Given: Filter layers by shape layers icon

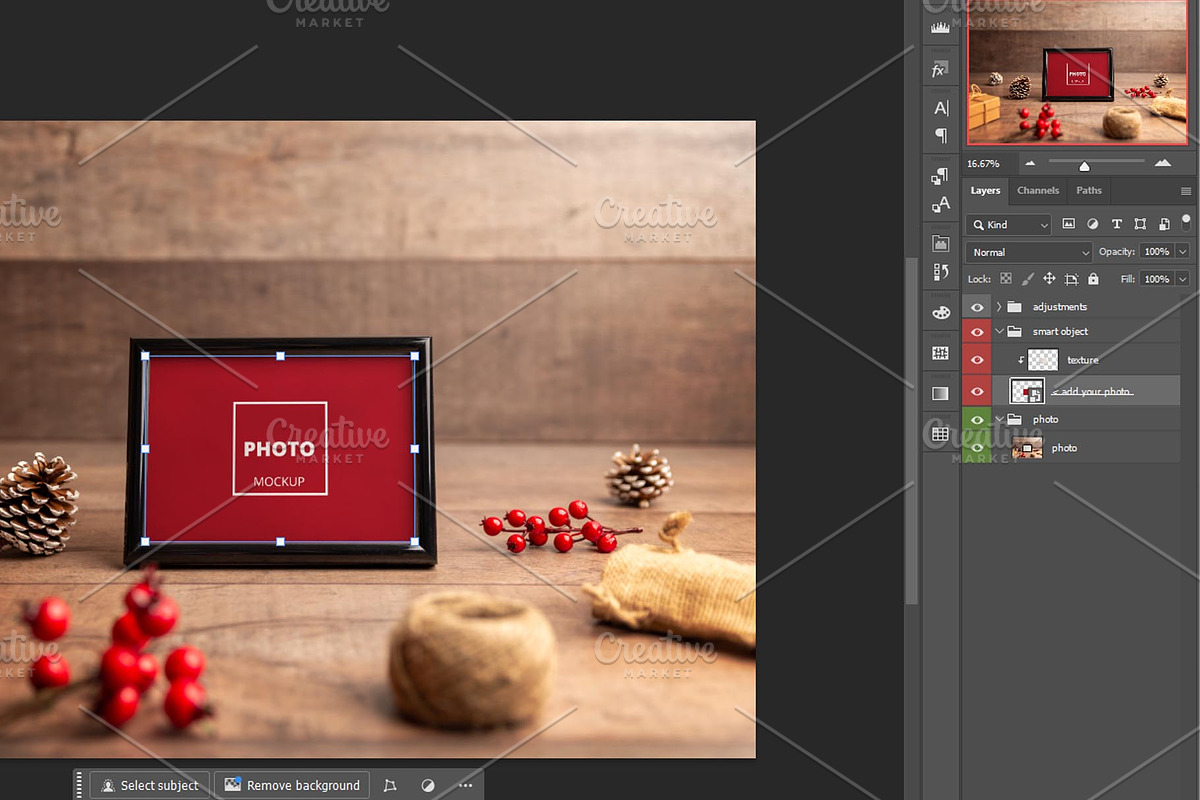Looking at the screenshot, I should 1141,224.
